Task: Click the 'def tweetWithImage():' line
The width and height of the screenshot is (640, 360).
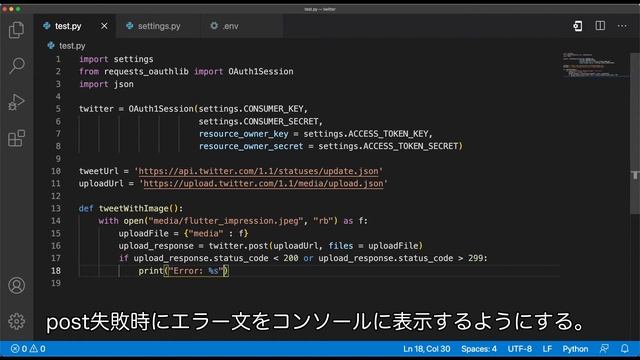Action: (131, 209)
